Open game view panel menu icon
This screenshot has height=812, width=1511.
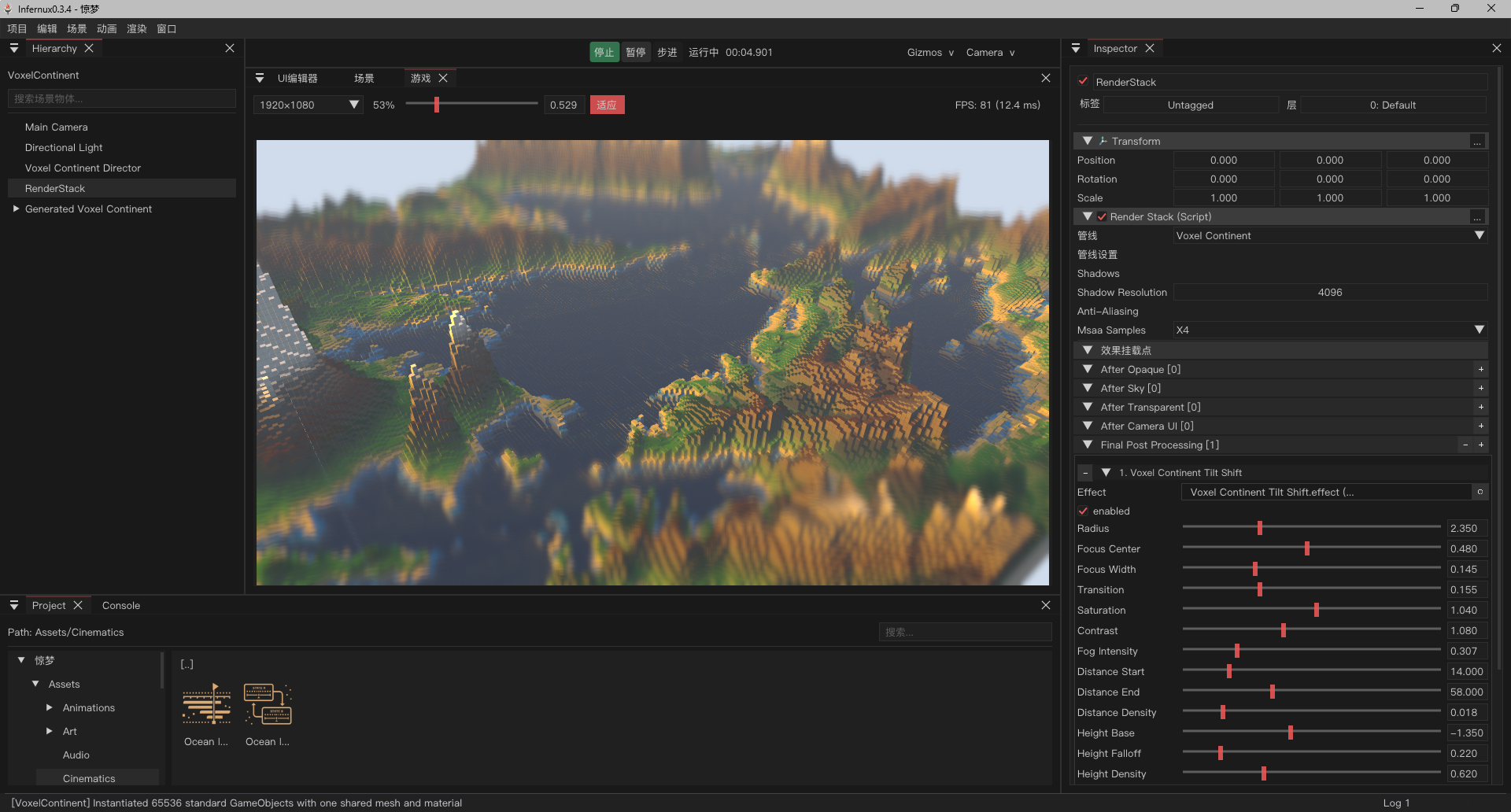pyautogui.click(x=260, y=79)
